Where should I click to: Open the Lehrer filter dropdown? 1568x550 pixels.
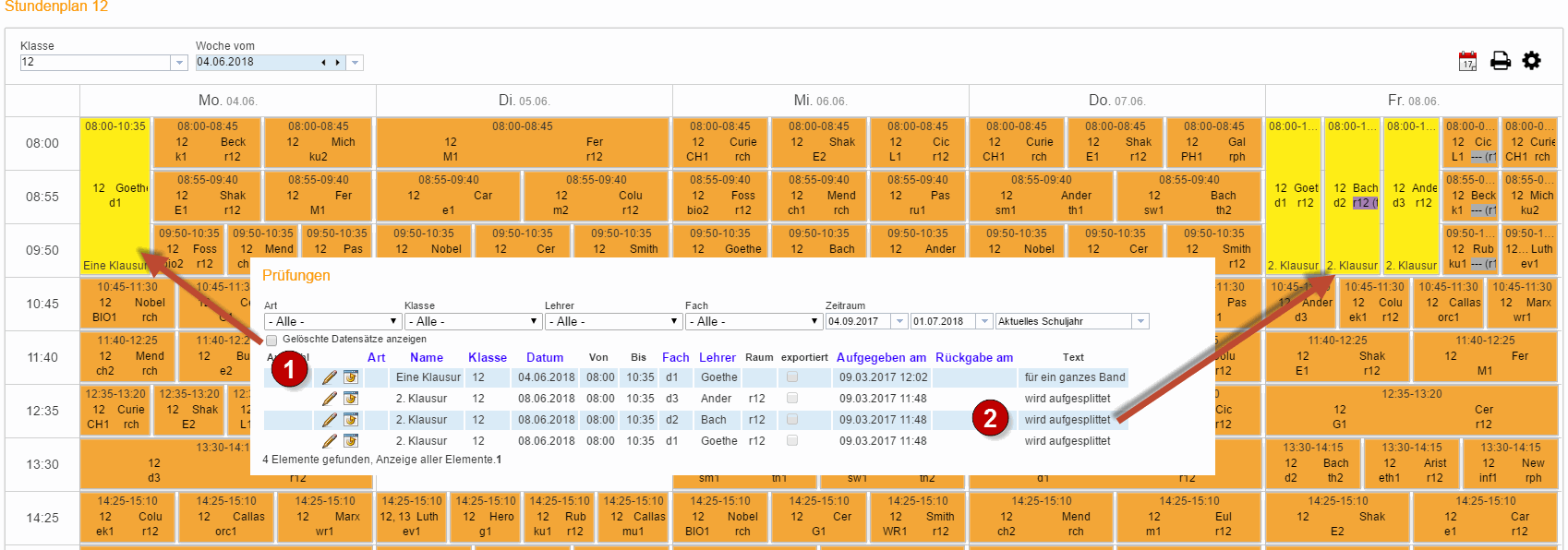click(613, 321)
